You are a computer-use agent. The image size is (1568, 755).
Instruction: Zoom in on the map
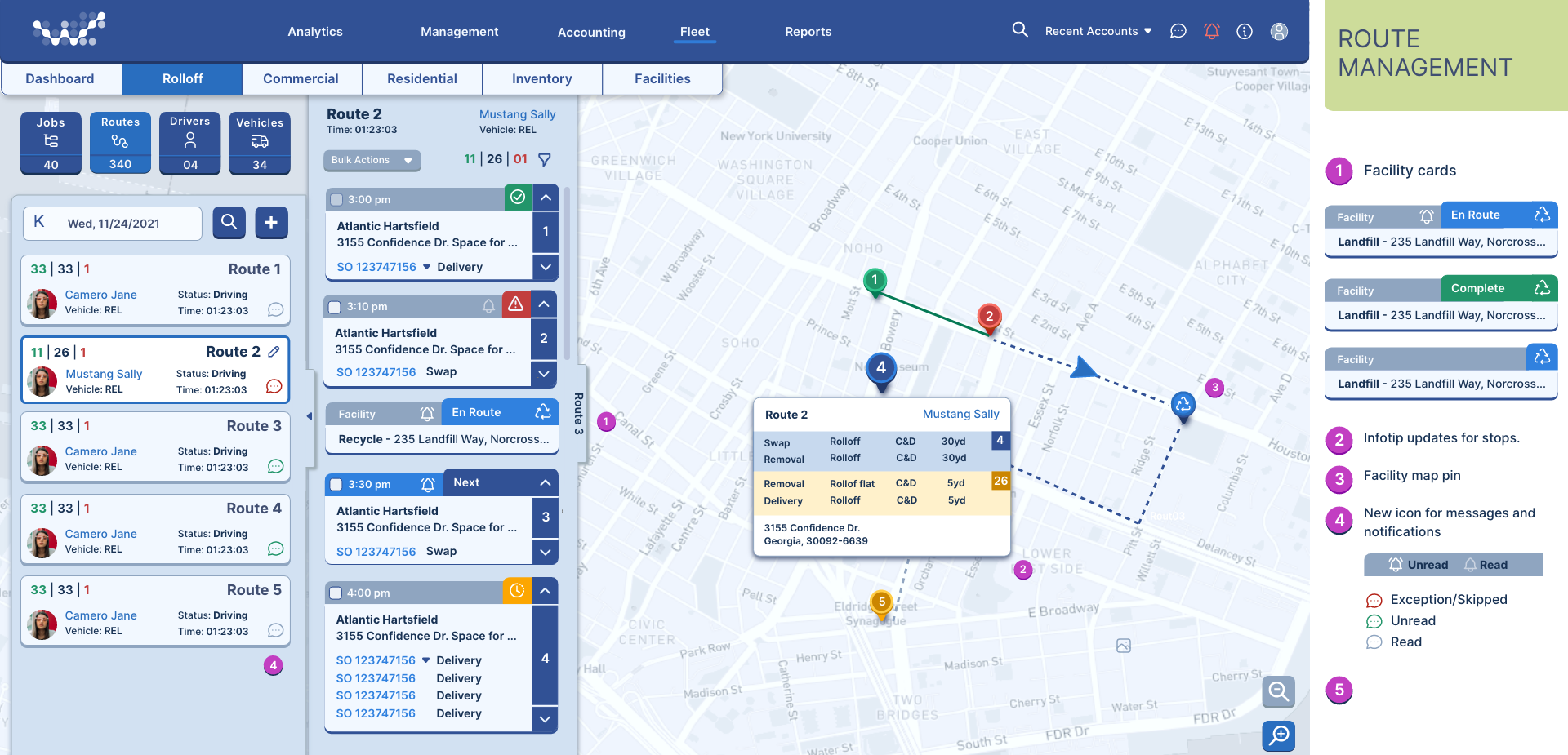[1278, 735]
